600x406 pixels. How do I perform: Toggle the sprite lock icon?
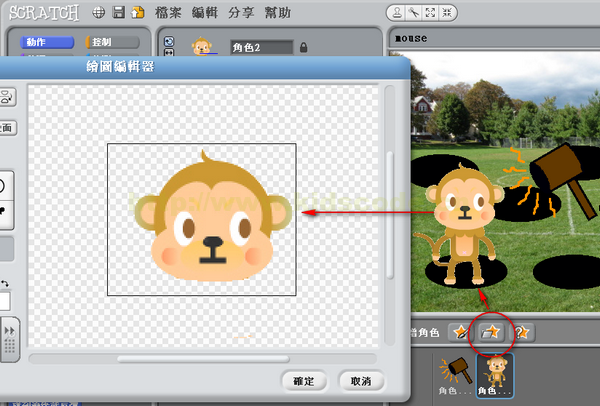pyautogui.click(x=303, y=47)
